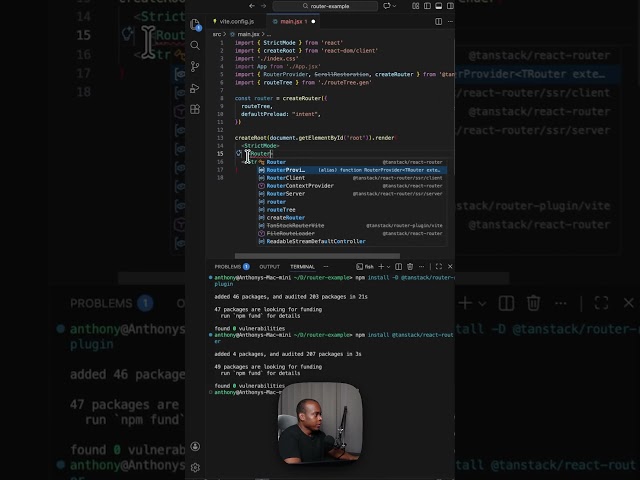This screenshot has height=480, width=640.
Task: Create a new terminal with plus icon
Action: [x=381, y=267]
